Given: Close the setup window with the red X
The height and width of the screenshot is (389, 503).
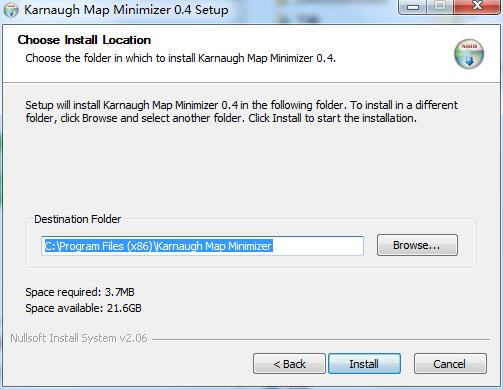Looking at the screenshot, I should pos(477,7).
